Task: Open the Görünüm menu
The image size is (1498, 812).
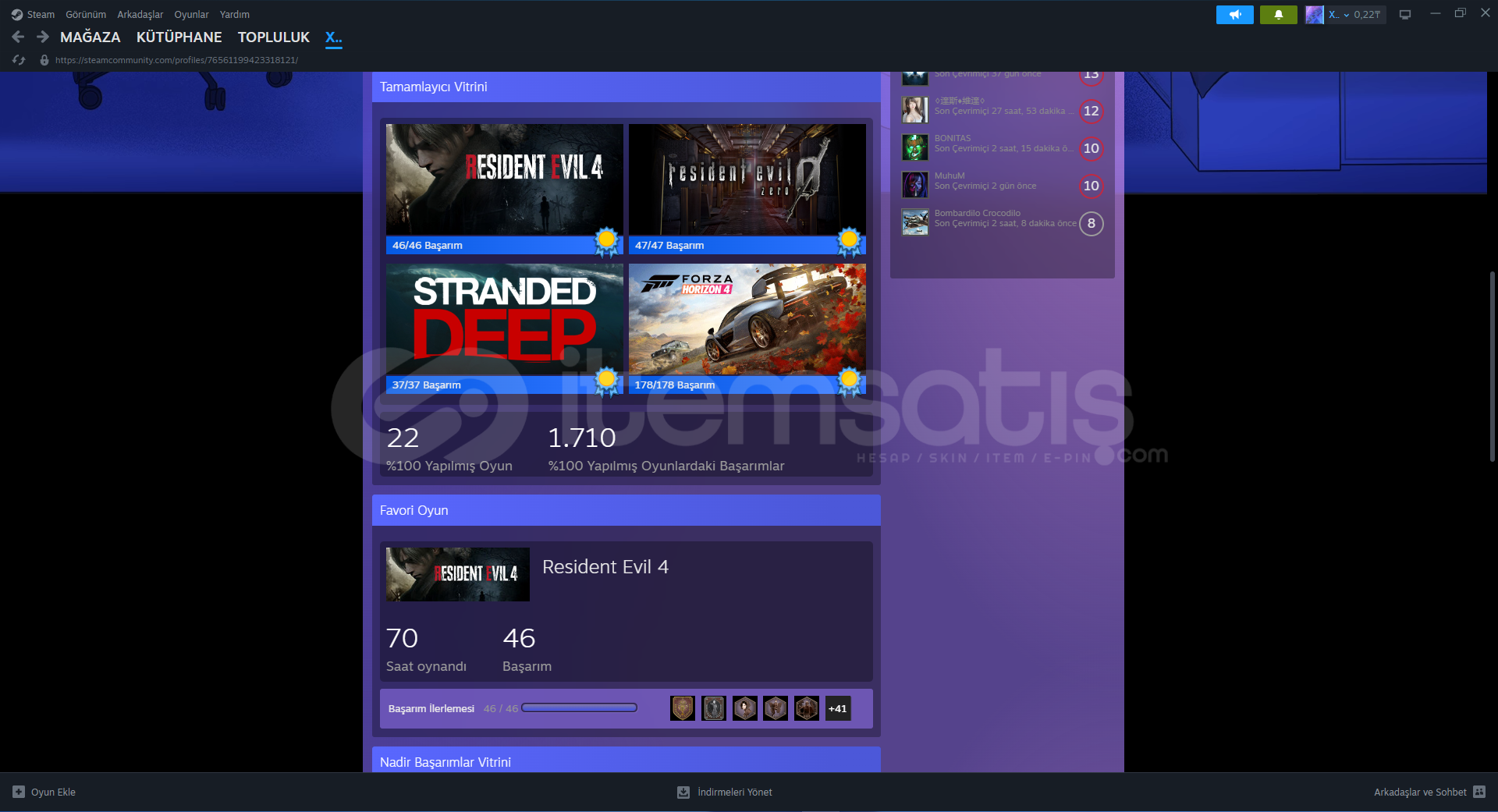Action: 86,15
